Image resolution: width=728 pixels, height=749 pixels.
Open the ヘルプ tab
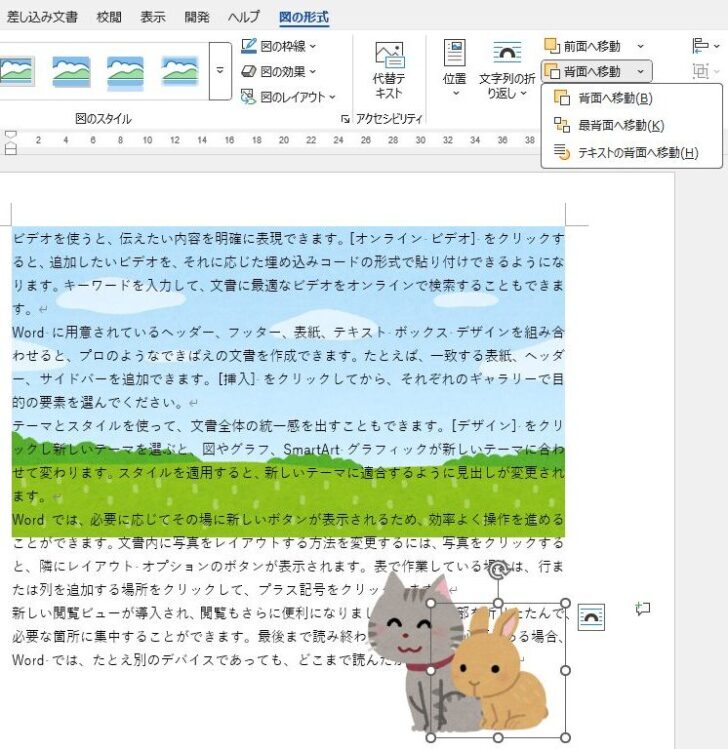tap(244, 17)
